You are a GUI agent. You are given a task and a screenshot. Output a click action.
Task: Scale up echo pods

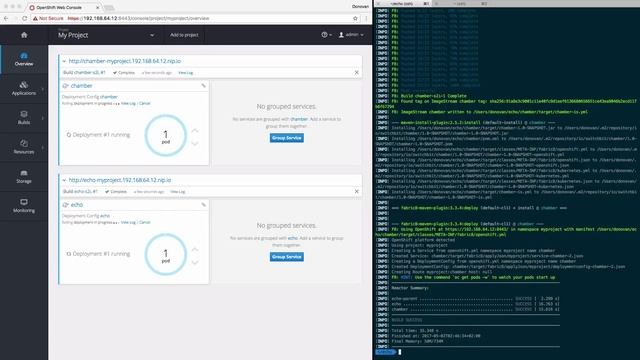(x=195, y=249)
